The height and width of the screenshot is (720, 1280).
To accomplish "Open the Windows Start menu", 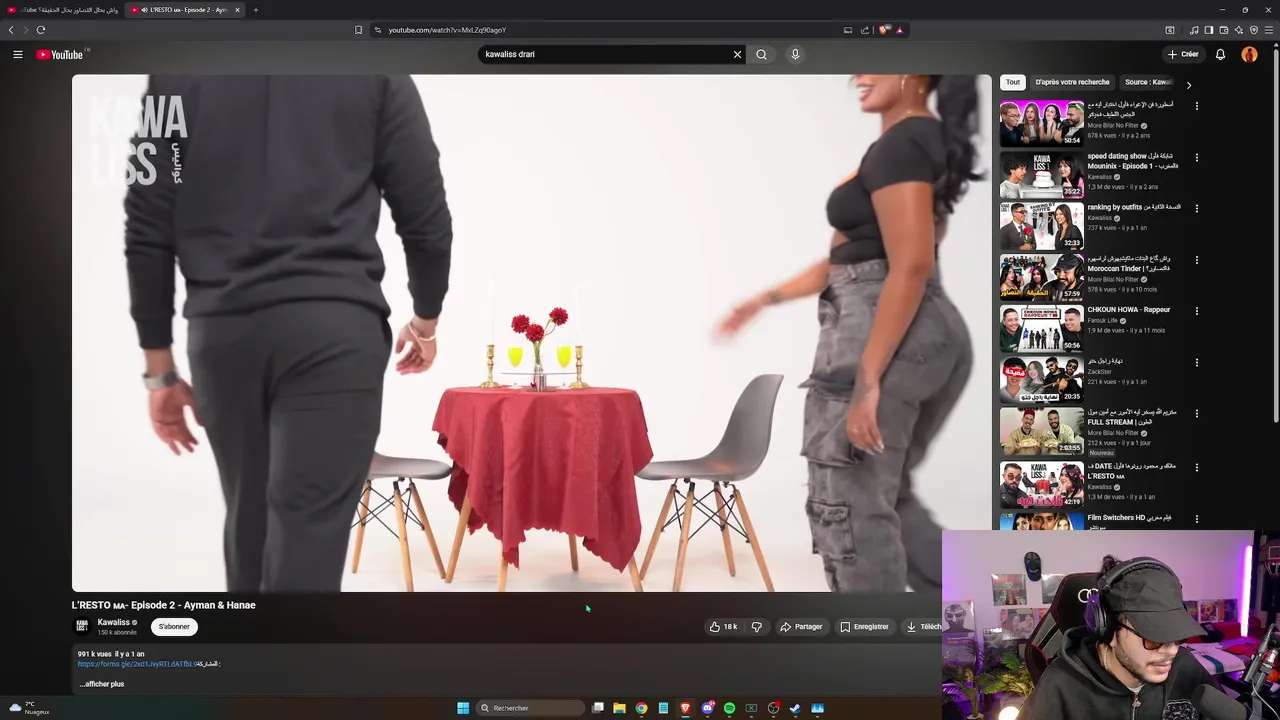I will click(463, 708).
